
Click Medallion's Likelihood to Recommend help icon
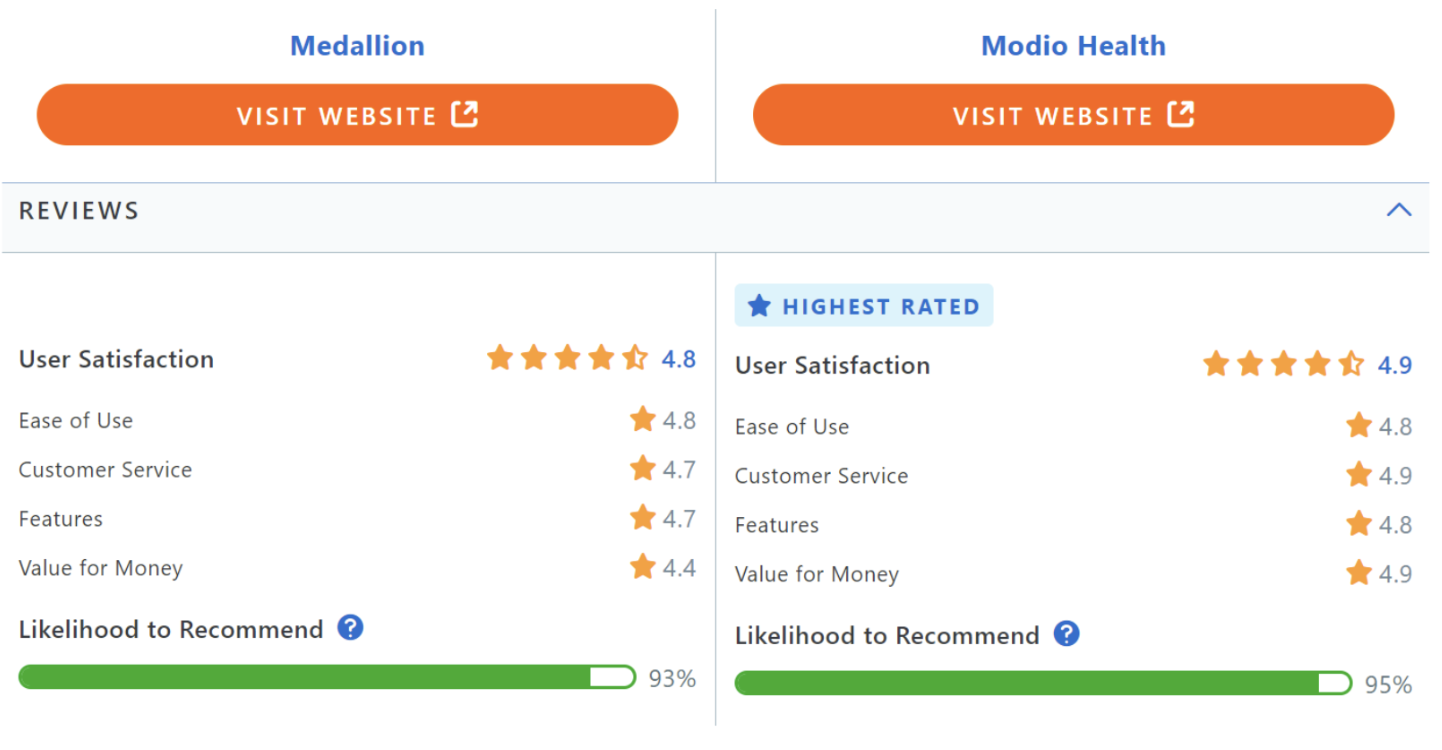pyautogui.click(x=350, y=628)
